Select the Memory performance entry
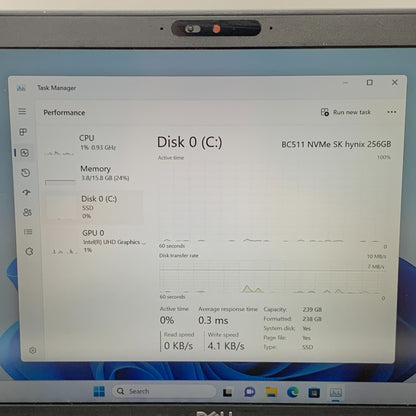This screenshot has width=416, height=416. point(94,174)
